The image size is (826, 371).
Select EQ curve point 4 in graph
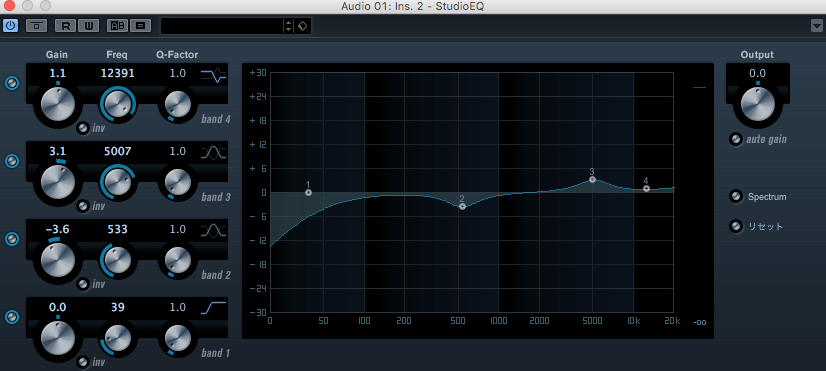646,189
